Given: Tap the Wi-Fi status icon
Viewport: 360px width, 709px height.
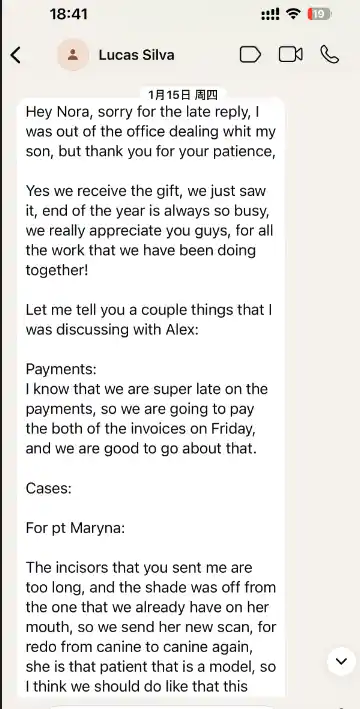Looking at the screenshot, I should (x=294, y=14).
